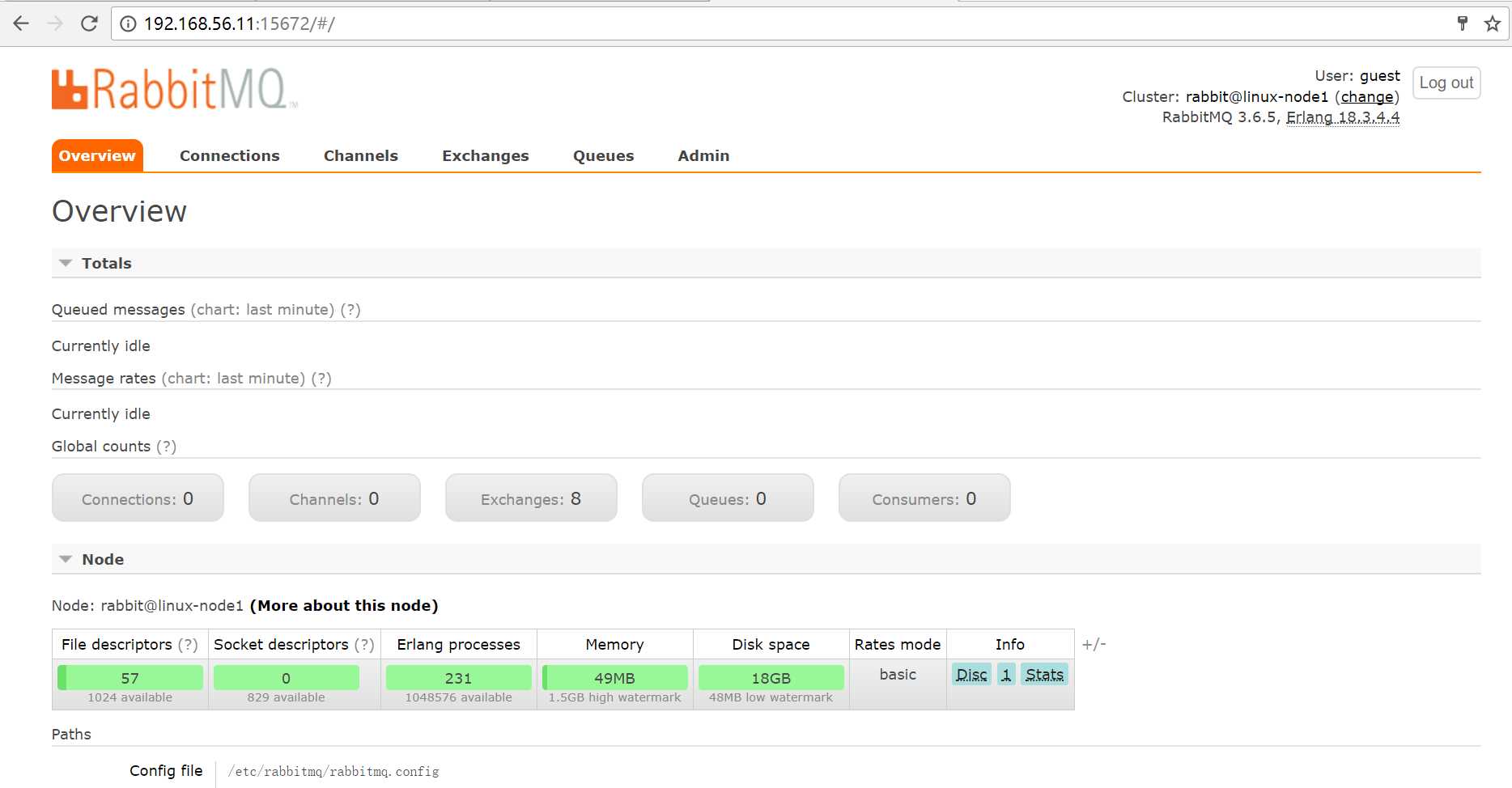
Task: Click the Stats info tag
Action: [1044, 675]
